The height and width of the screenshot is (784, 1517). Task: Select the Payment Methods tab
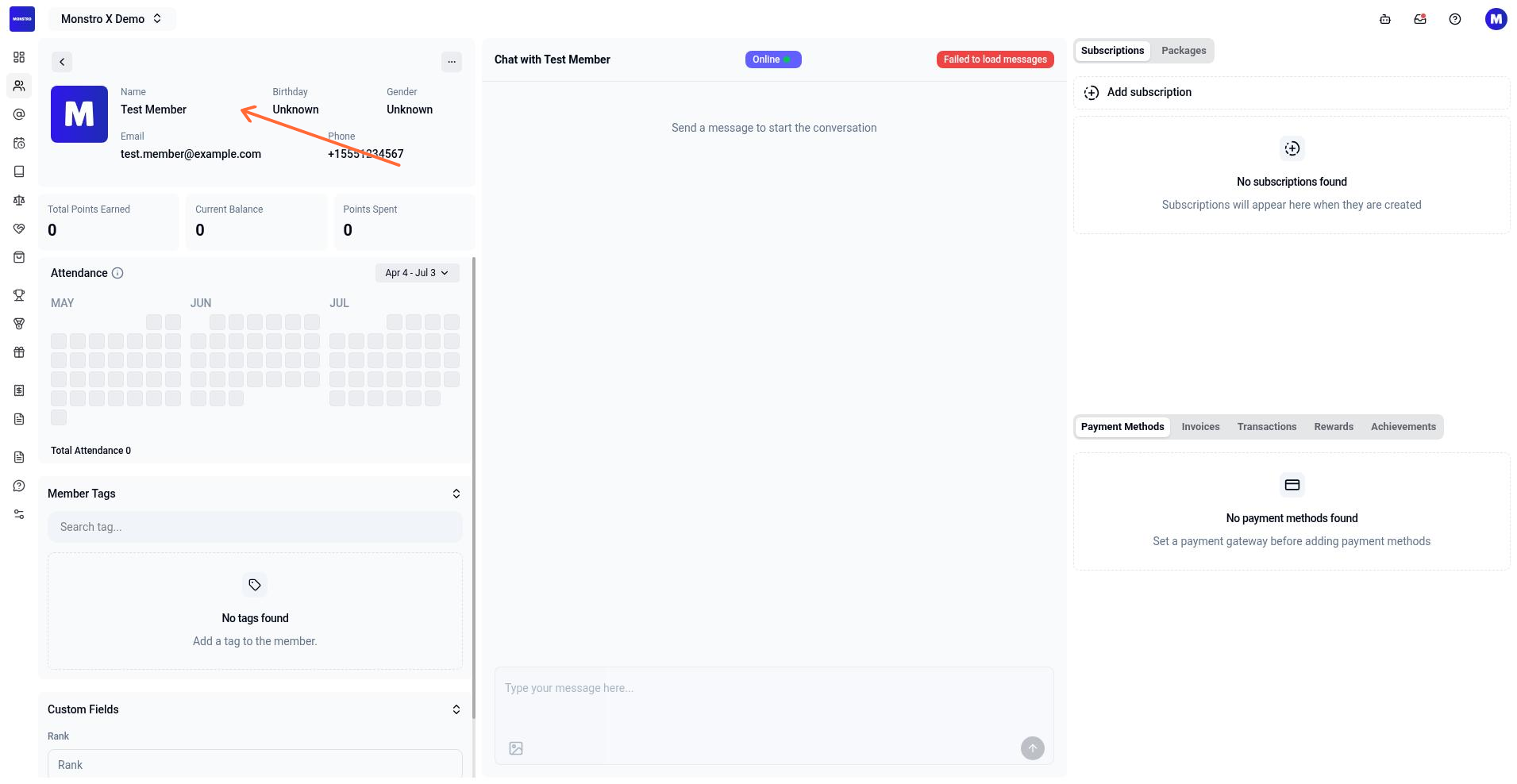[x=1122, y=427]
